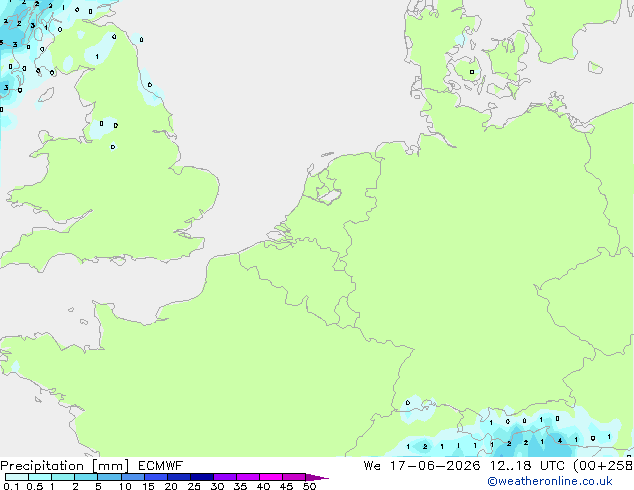Click the 0.5–1 mm legend swatch

(40, 477)
